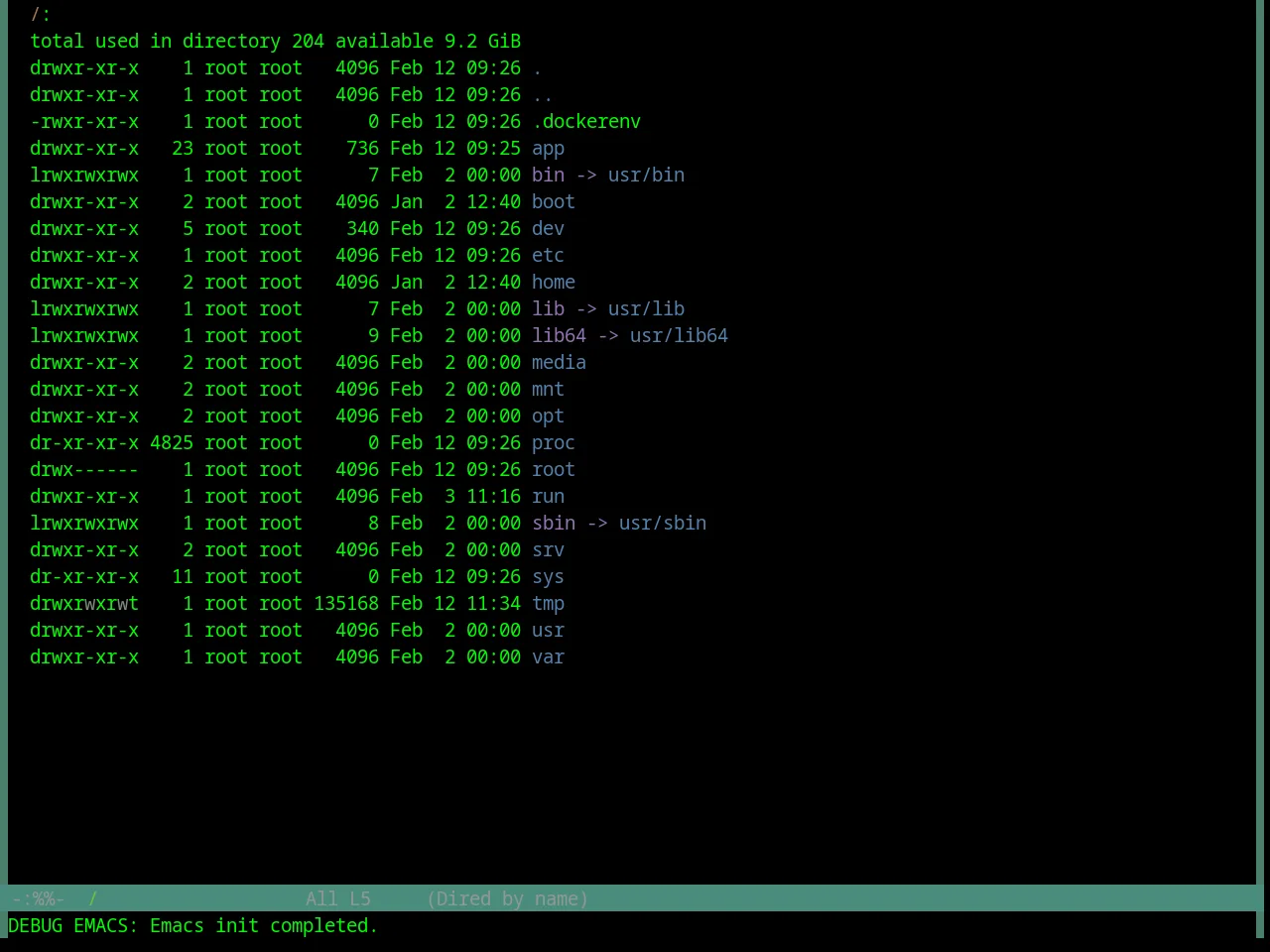Click the lib symlink name

coord(548,309)
